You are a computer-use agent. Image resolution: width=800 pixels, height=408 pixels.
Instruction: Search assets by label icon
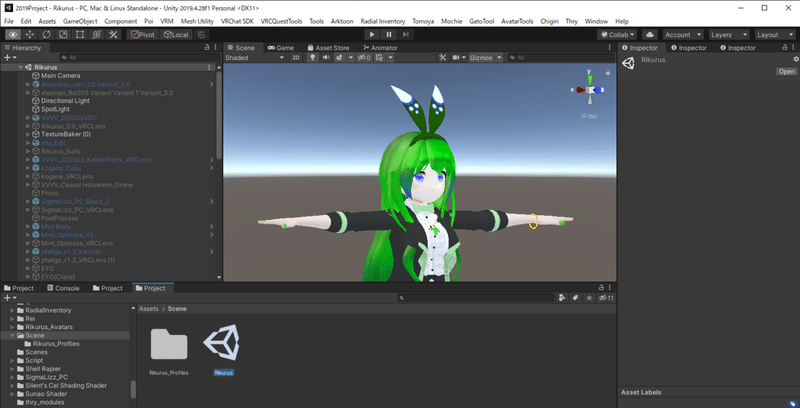(x=576, y=298)
